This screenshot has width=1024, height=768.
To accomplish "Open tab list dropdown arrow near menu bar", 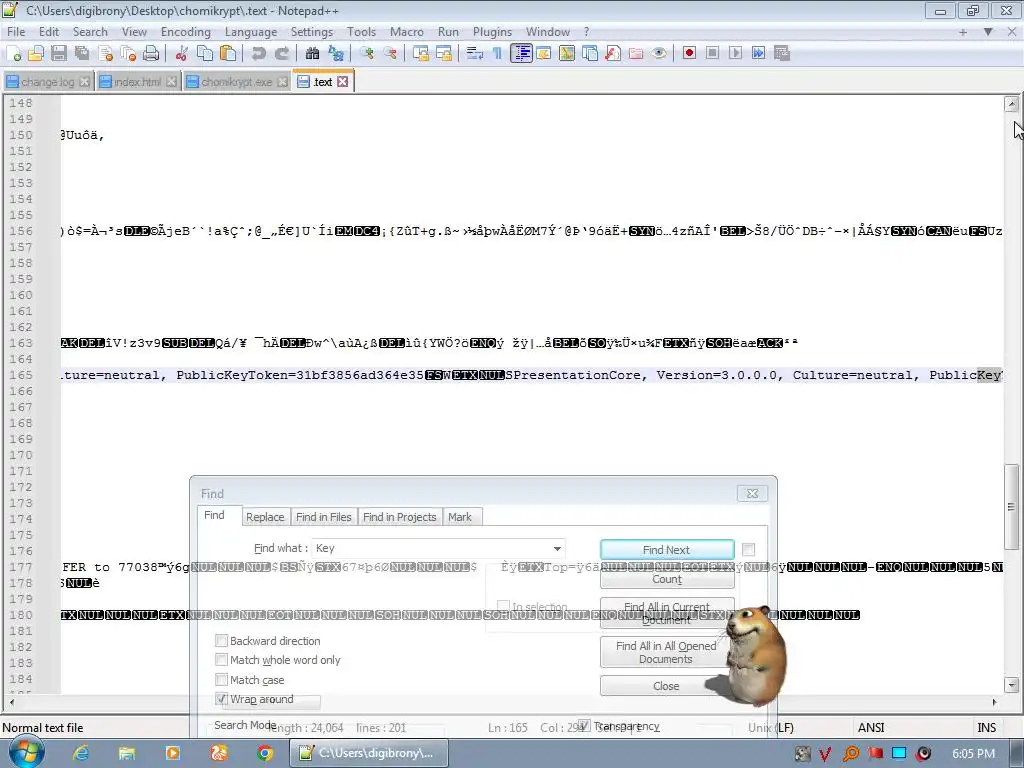I will (988, 31).
